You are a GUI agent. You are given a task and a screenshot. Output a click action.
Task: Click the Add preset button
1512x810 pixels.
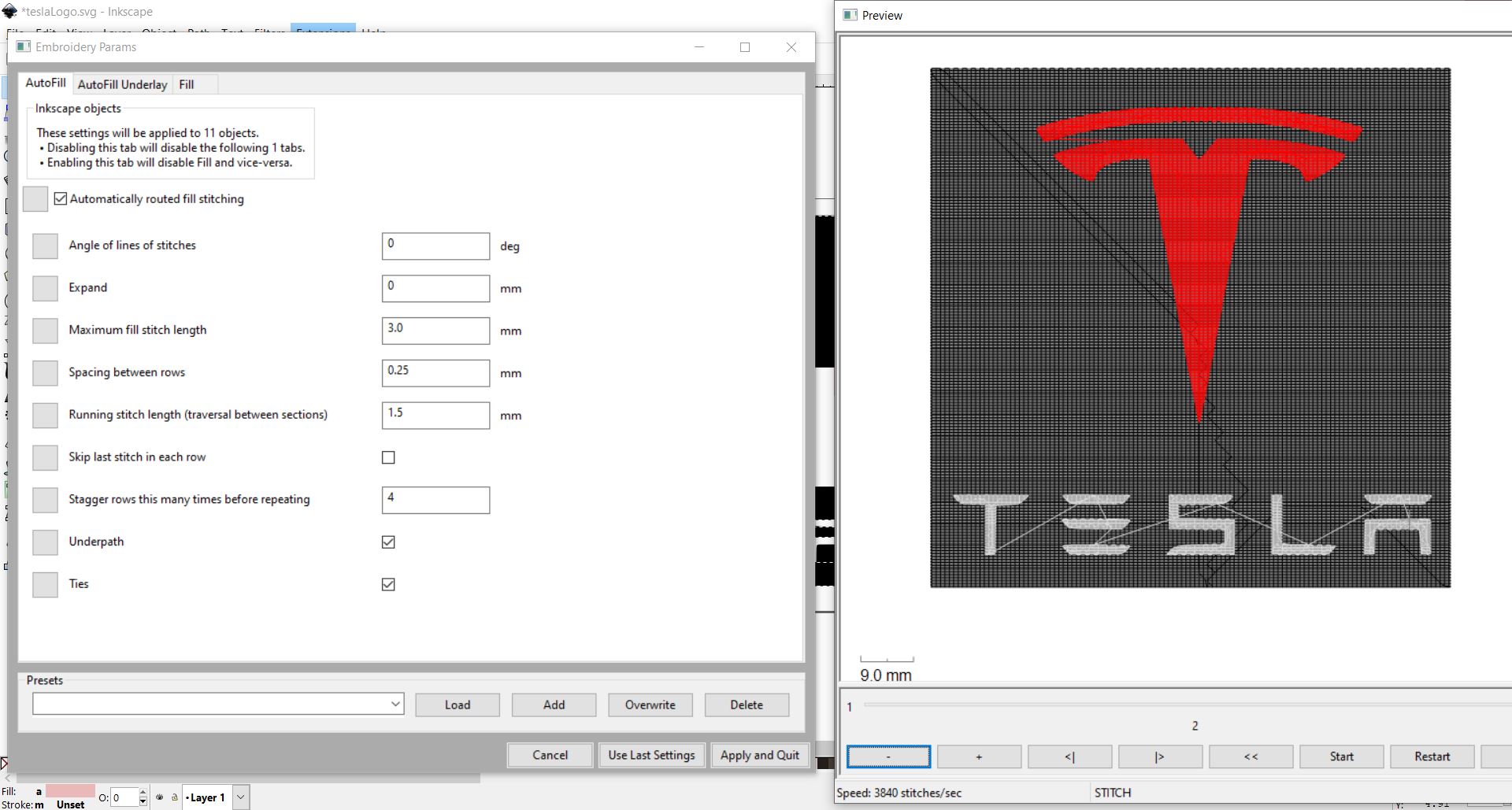coord(554,705)
